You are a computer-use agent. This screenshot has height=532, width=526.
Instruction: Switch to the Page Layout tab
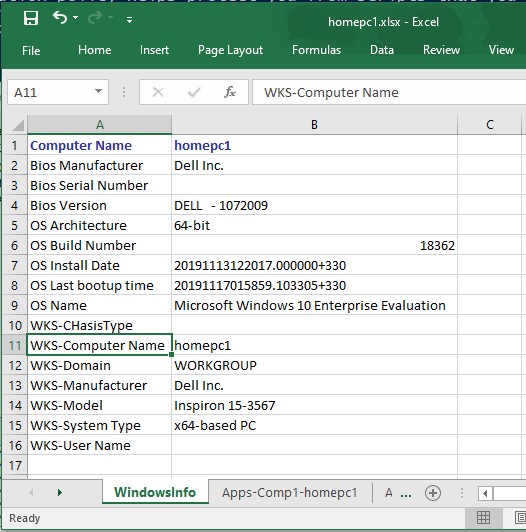pyautogui.click(x=230, y=50)
